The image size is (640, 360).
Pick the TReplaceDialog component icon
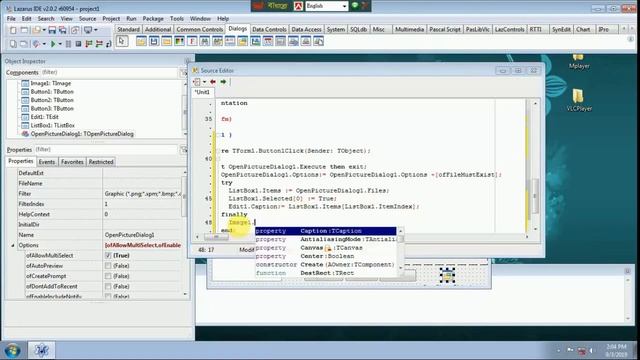(217, 41)
